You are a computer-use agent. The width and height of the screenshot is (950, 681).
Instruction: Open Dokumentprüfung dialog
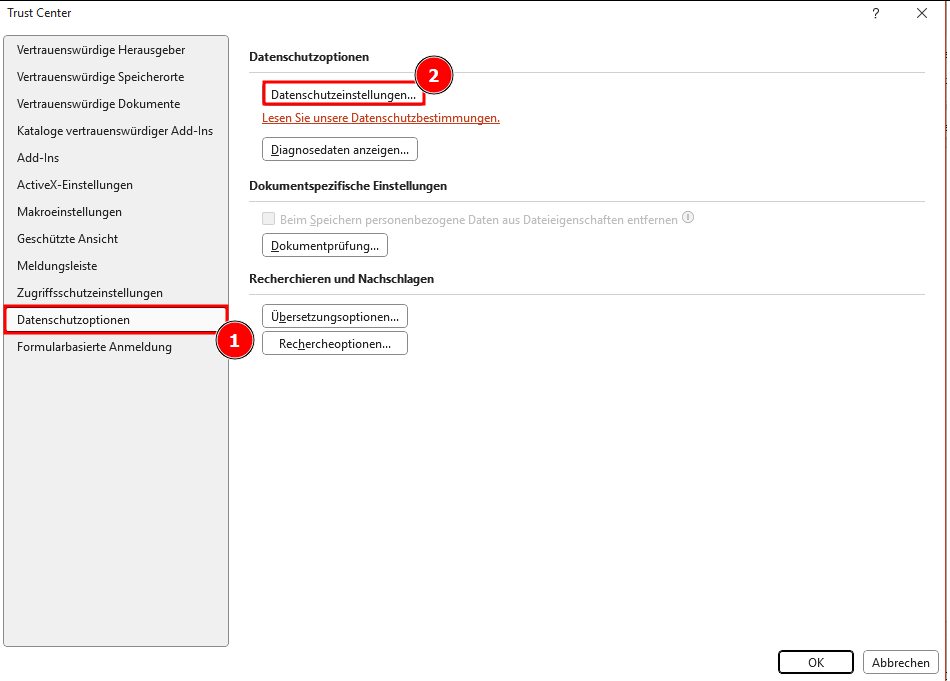coord(324,245)
